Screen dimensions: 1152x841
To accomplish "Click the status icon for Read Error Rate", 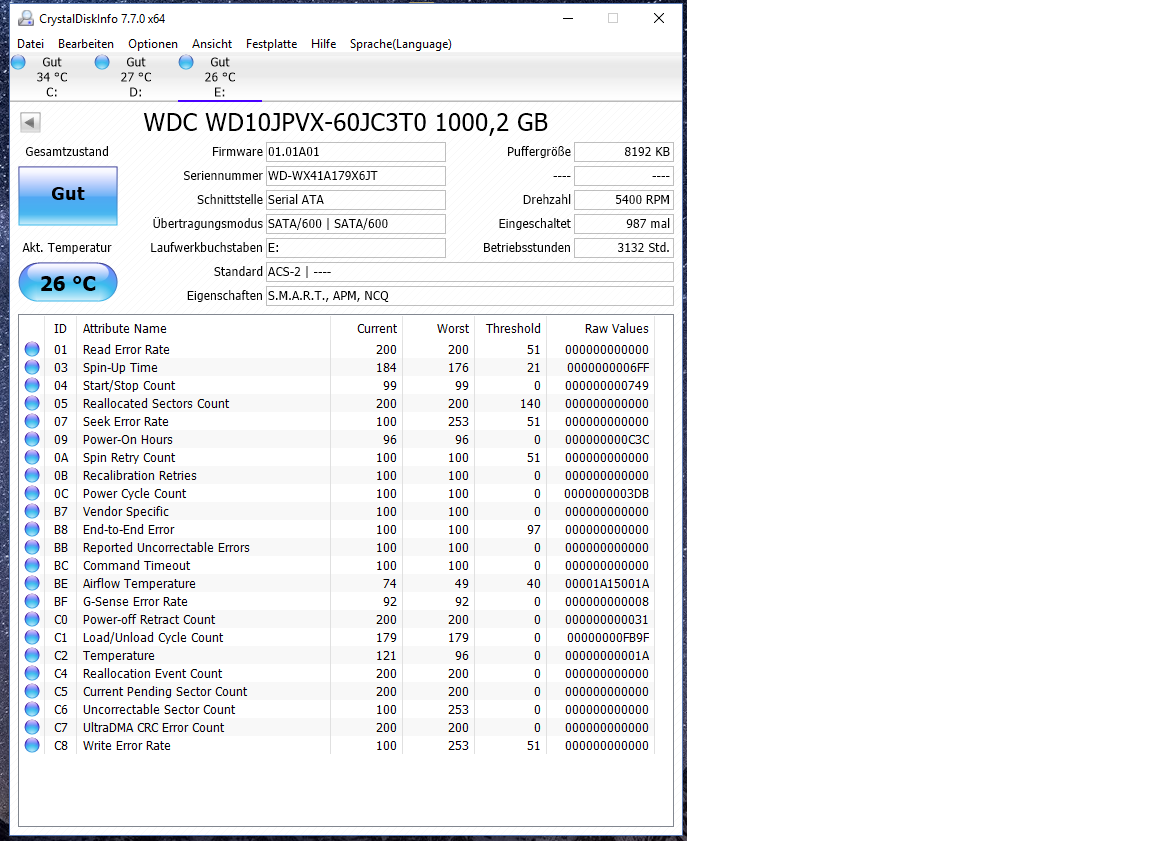I will coord(32,349).
